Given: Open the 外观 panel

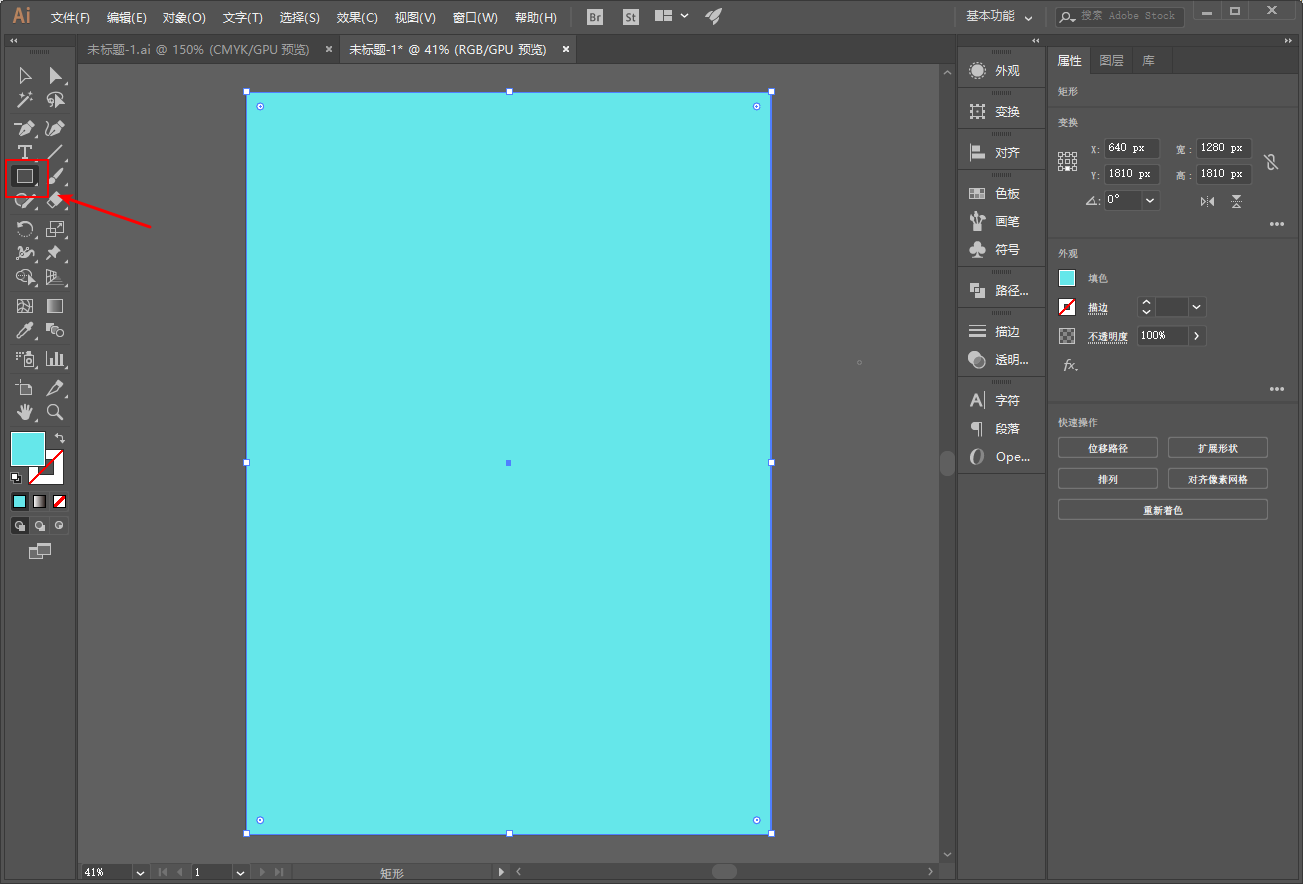Looking at the screenshot, I should (x=1000, y=71).
